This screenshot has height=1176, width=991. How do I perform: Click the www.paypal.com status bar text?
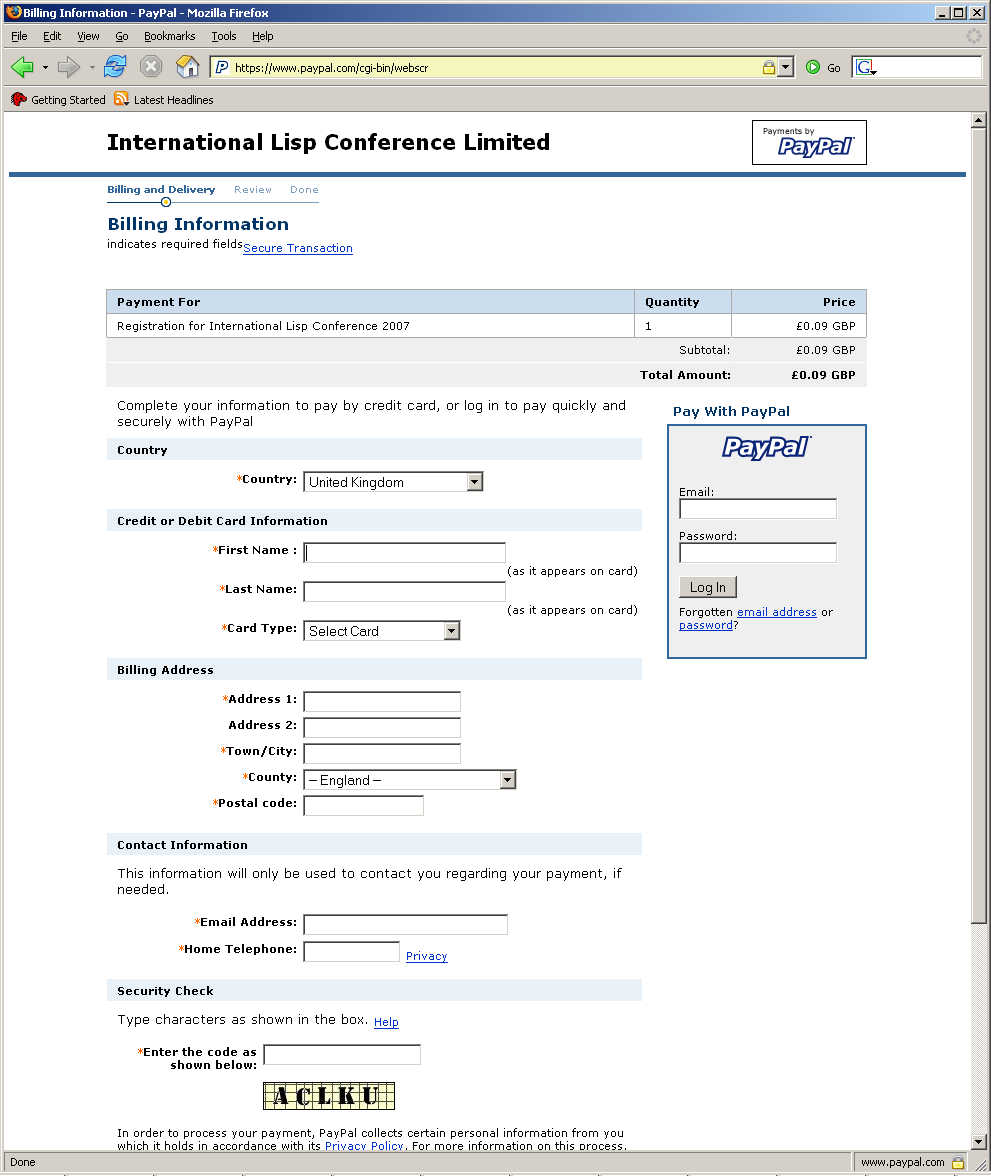[902, 1162]
